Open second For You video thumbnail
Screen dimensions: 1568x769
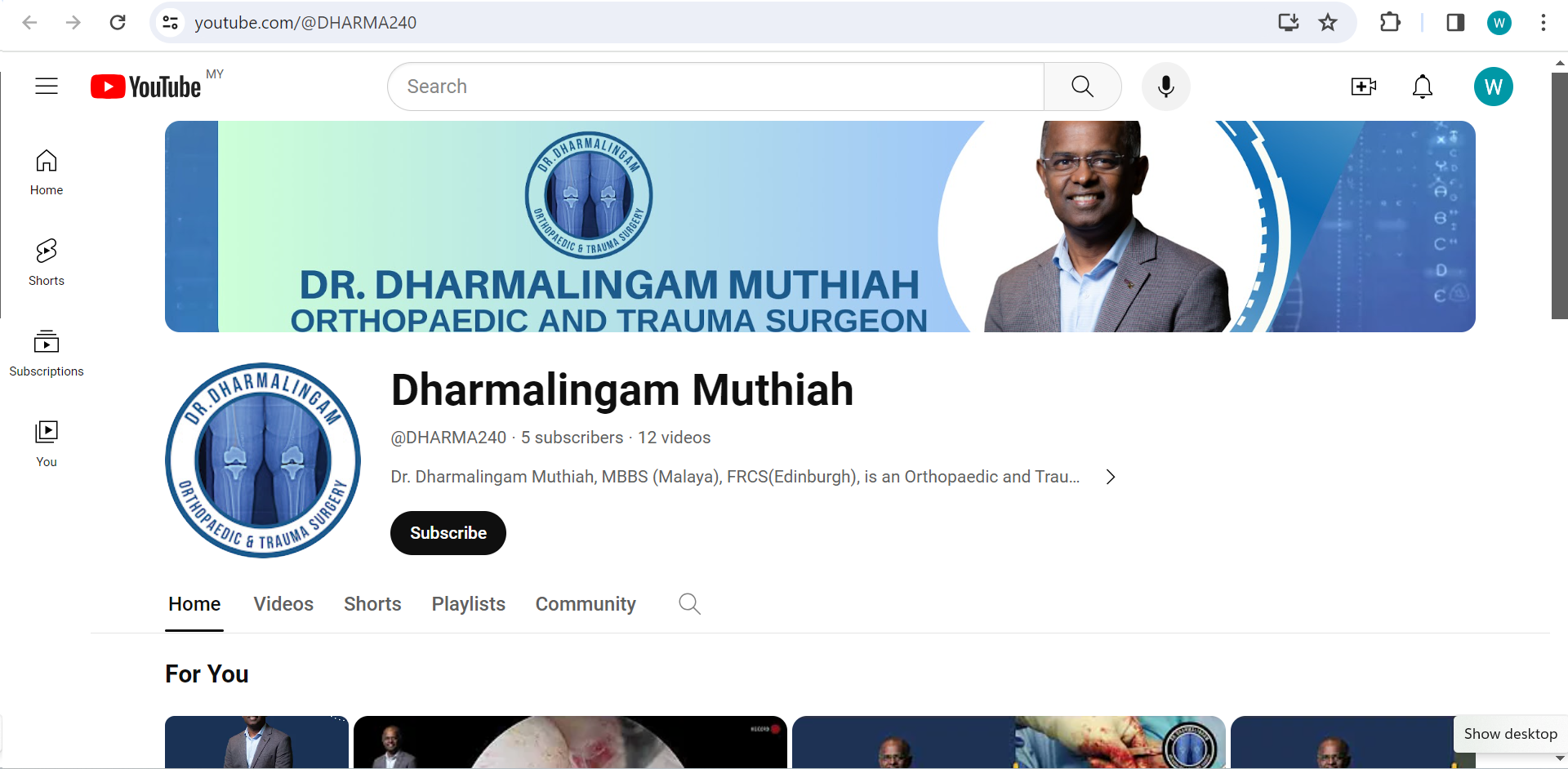[570, 742]
